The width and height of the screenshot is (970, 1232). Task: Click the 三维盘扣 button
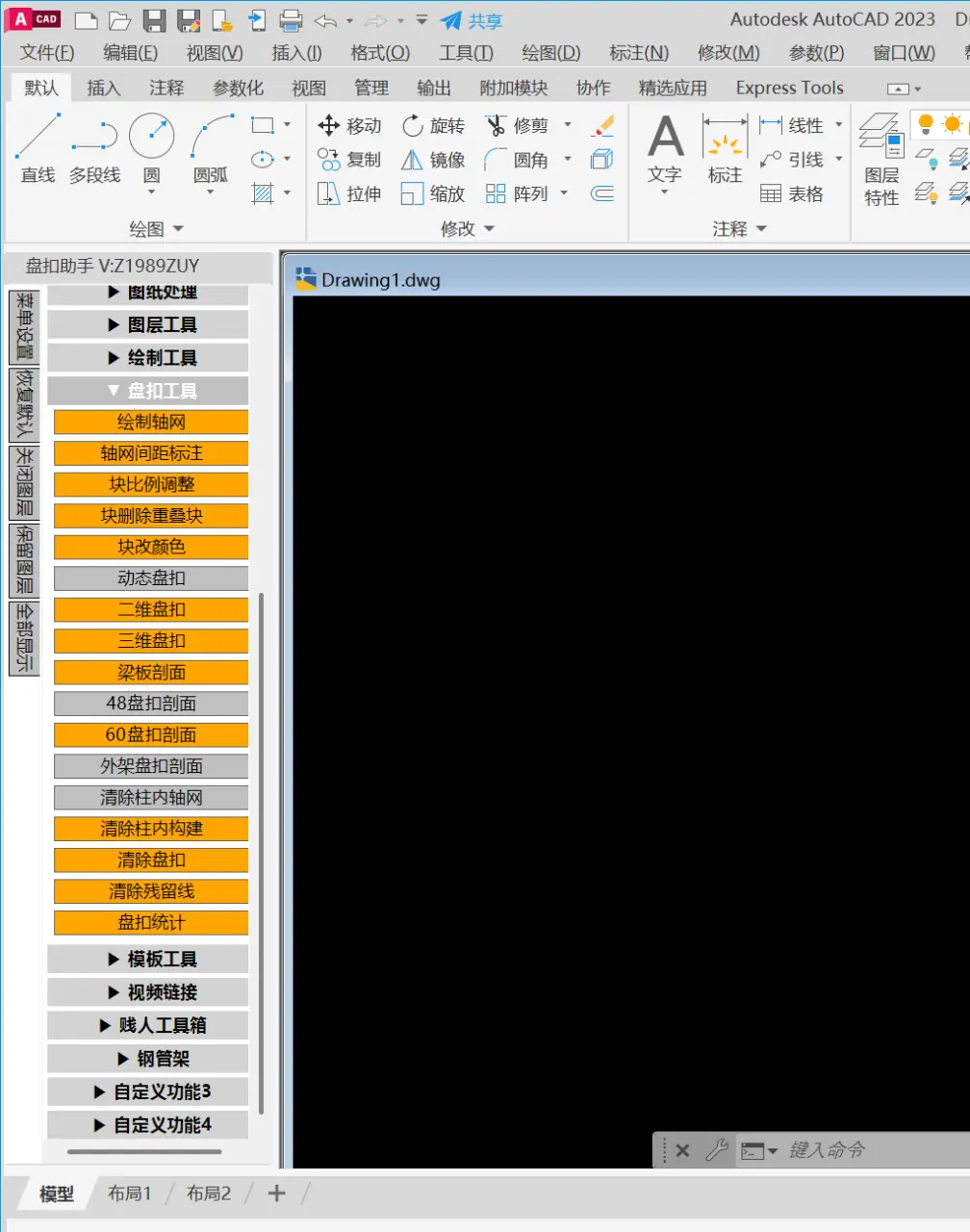[151, 641]
